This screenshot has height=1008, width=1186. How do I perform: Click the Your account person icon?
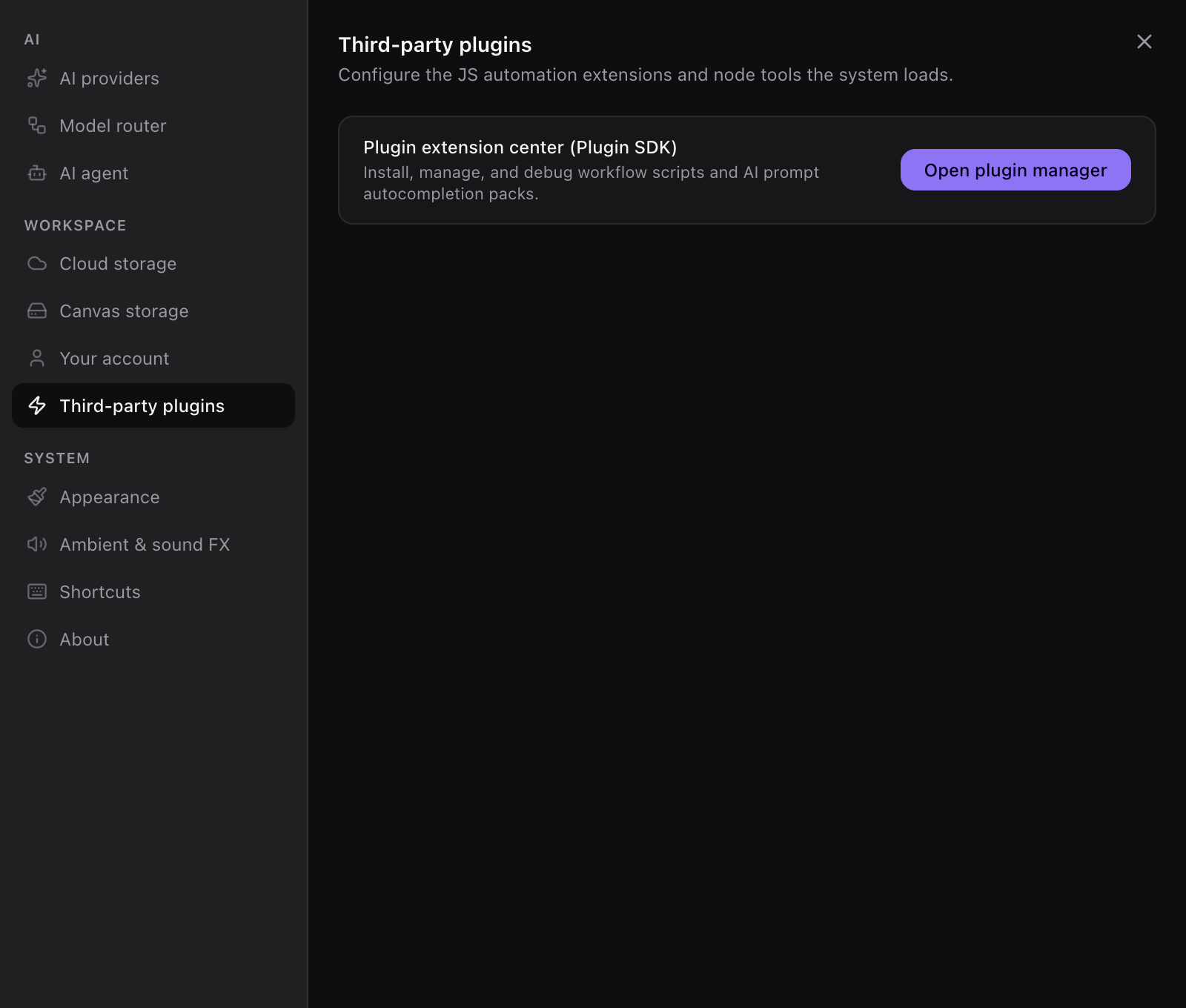coord(37,358)
